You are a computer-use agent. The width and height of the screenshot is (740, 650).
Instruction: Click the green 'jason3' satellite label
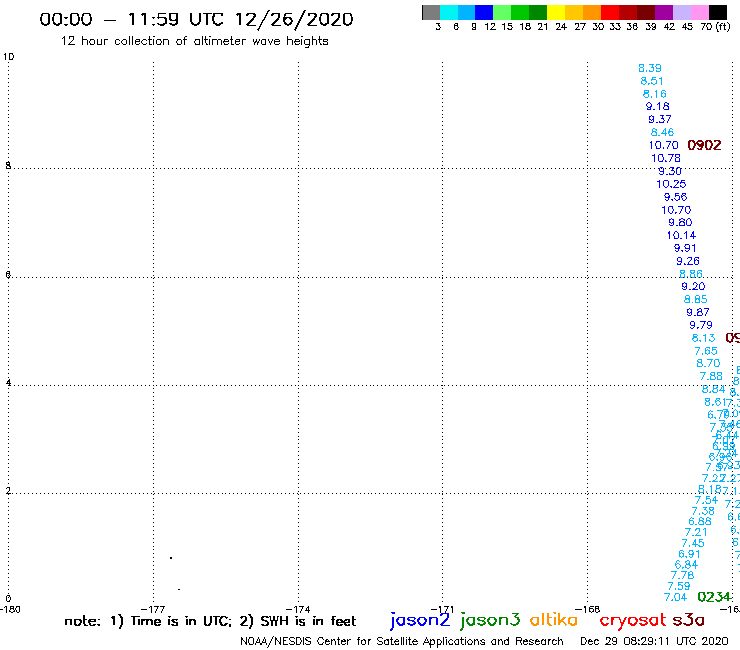click(490, 620)
